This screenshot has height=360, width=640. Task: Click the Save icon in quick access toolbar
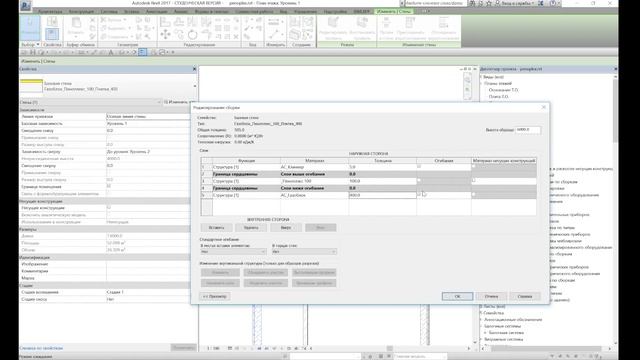click(x=33, y=52)
